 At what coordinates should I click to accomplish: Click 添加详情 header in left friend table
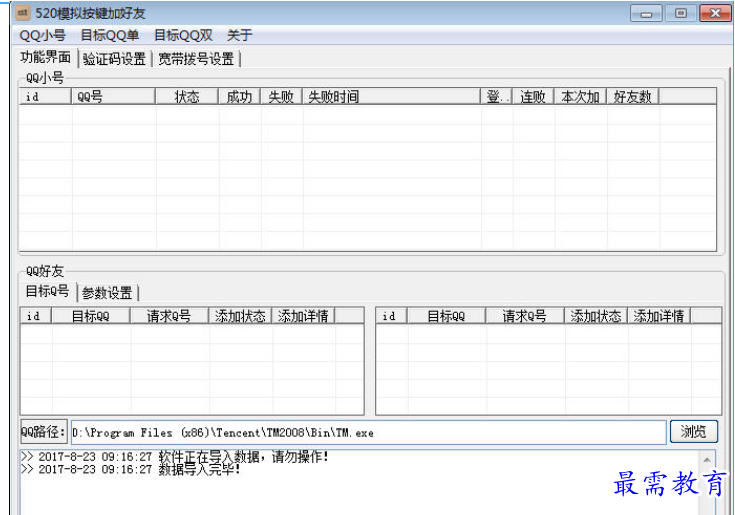tap(303, 316)
